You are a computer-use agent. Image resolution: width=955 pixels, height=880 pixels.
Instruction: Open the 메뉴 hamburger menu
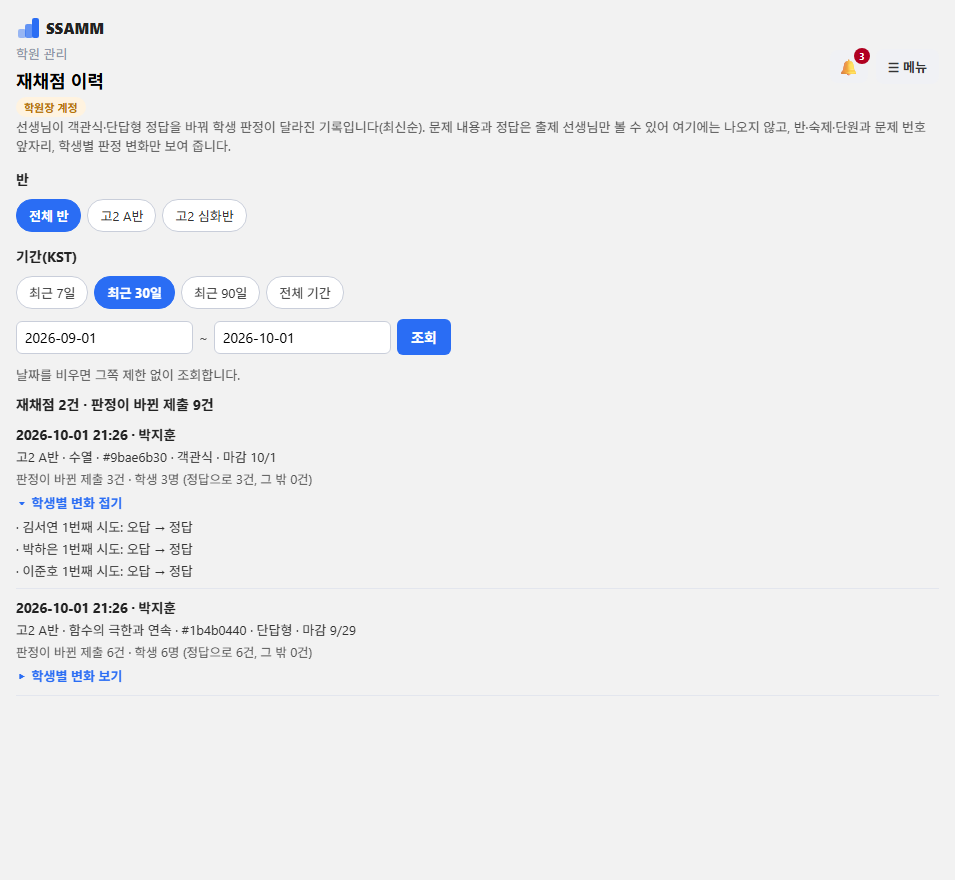coord(907,67)
